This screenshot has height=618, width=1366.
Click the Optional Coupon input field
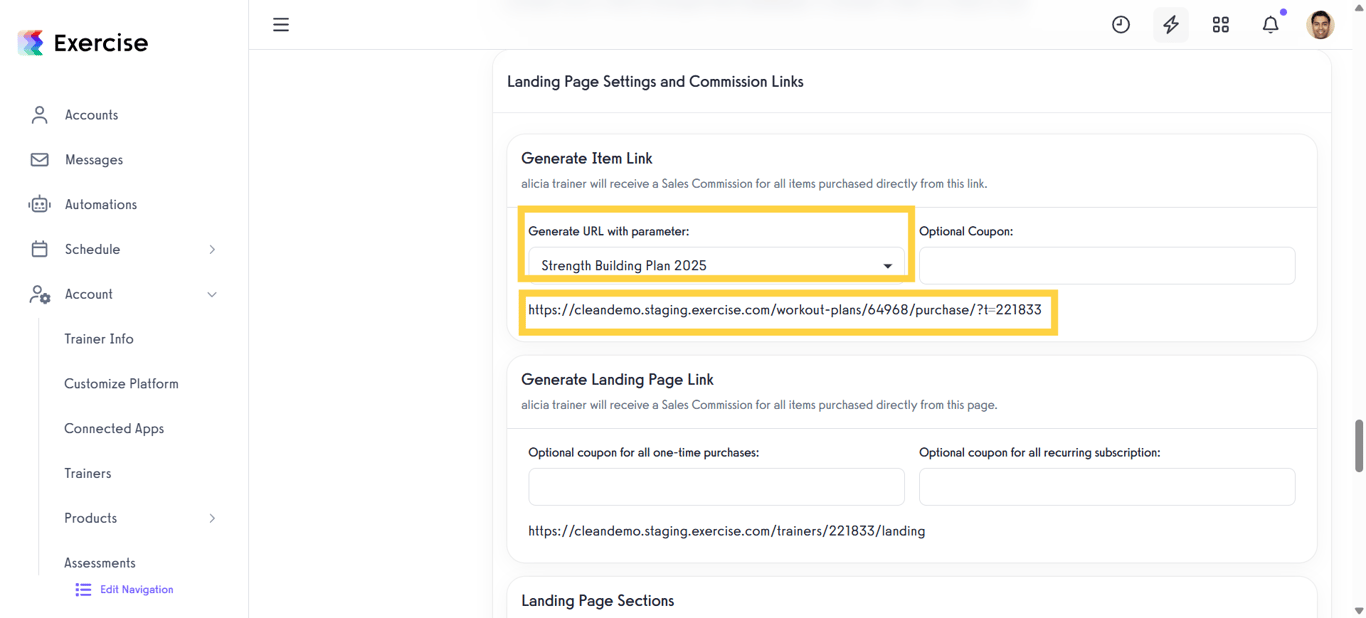click(1106, 265)
